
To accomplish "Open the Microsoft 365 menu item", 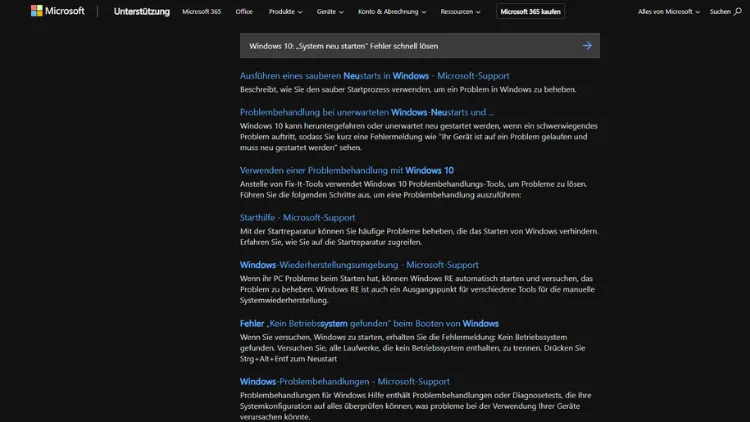I will [x=201, y=11].
